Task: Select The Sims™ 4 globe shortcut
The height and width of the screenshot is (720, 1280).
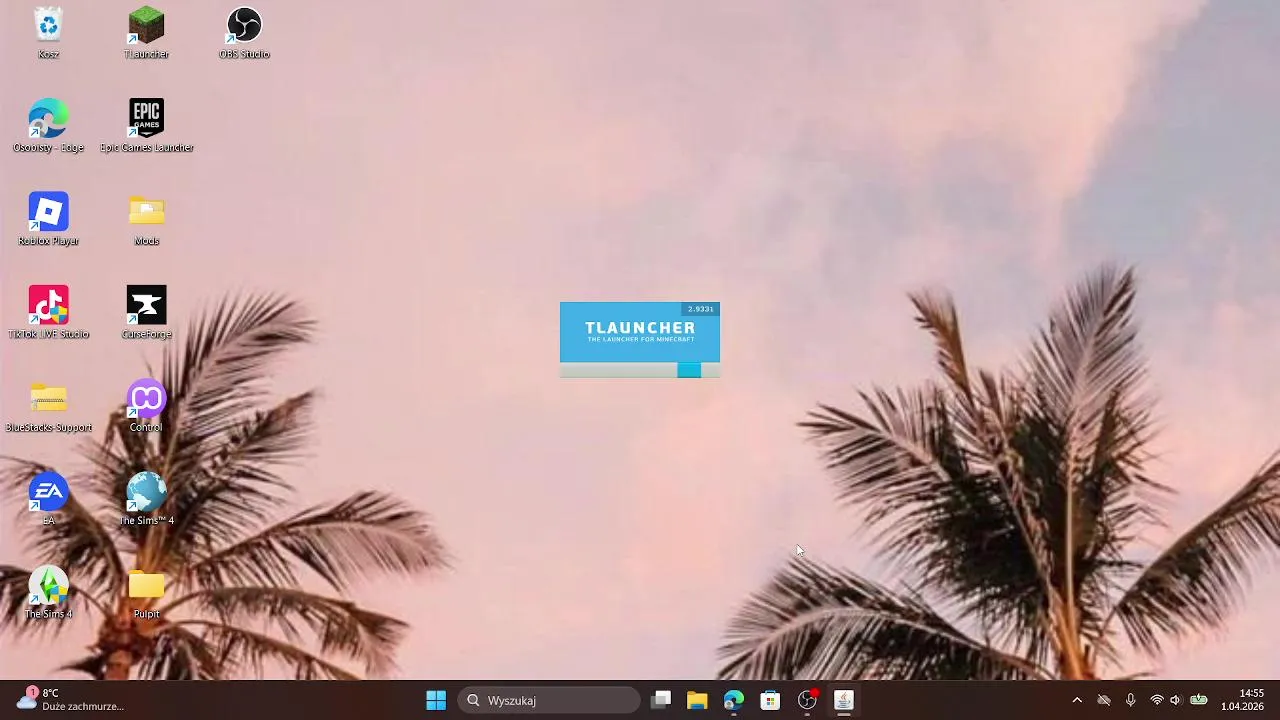Action: 146,499
